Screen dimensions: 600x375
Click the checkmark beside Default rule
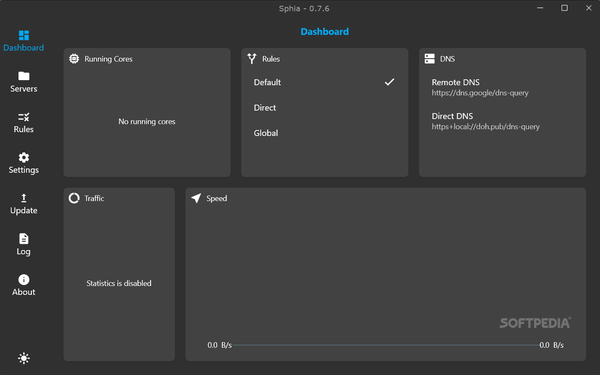coord(390,82)
